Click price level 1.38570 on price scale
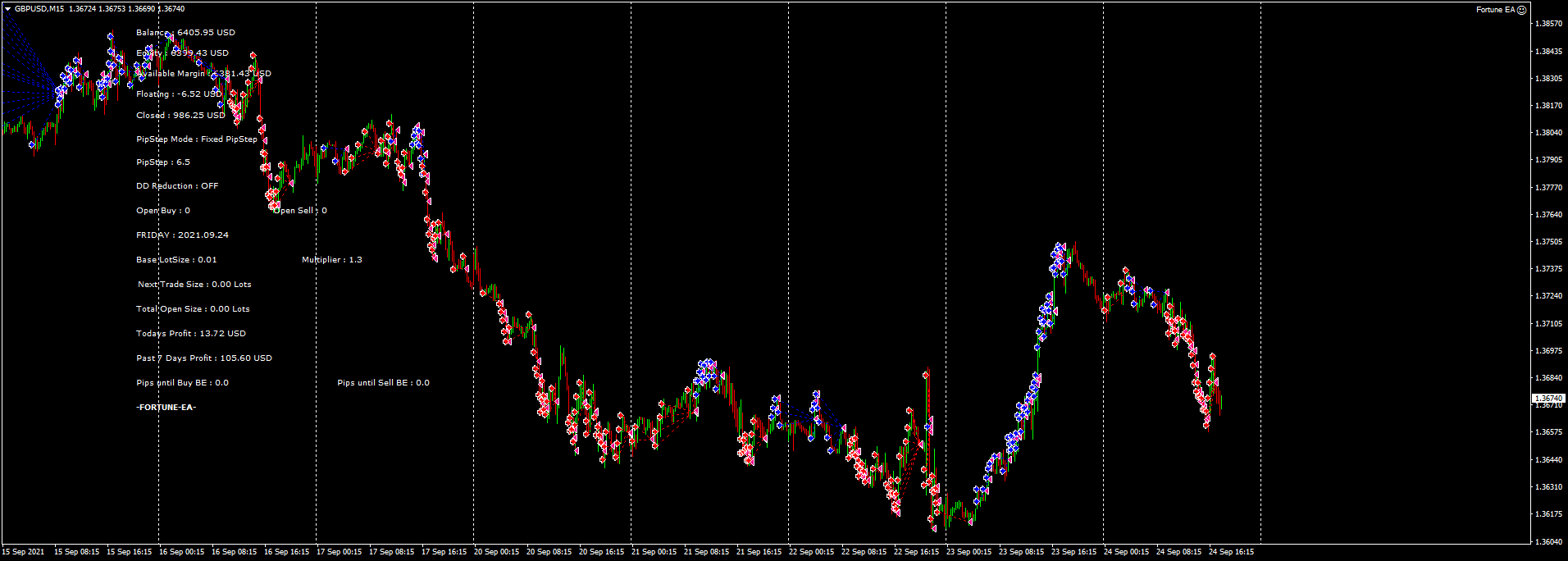 [x=1548, y=24]
